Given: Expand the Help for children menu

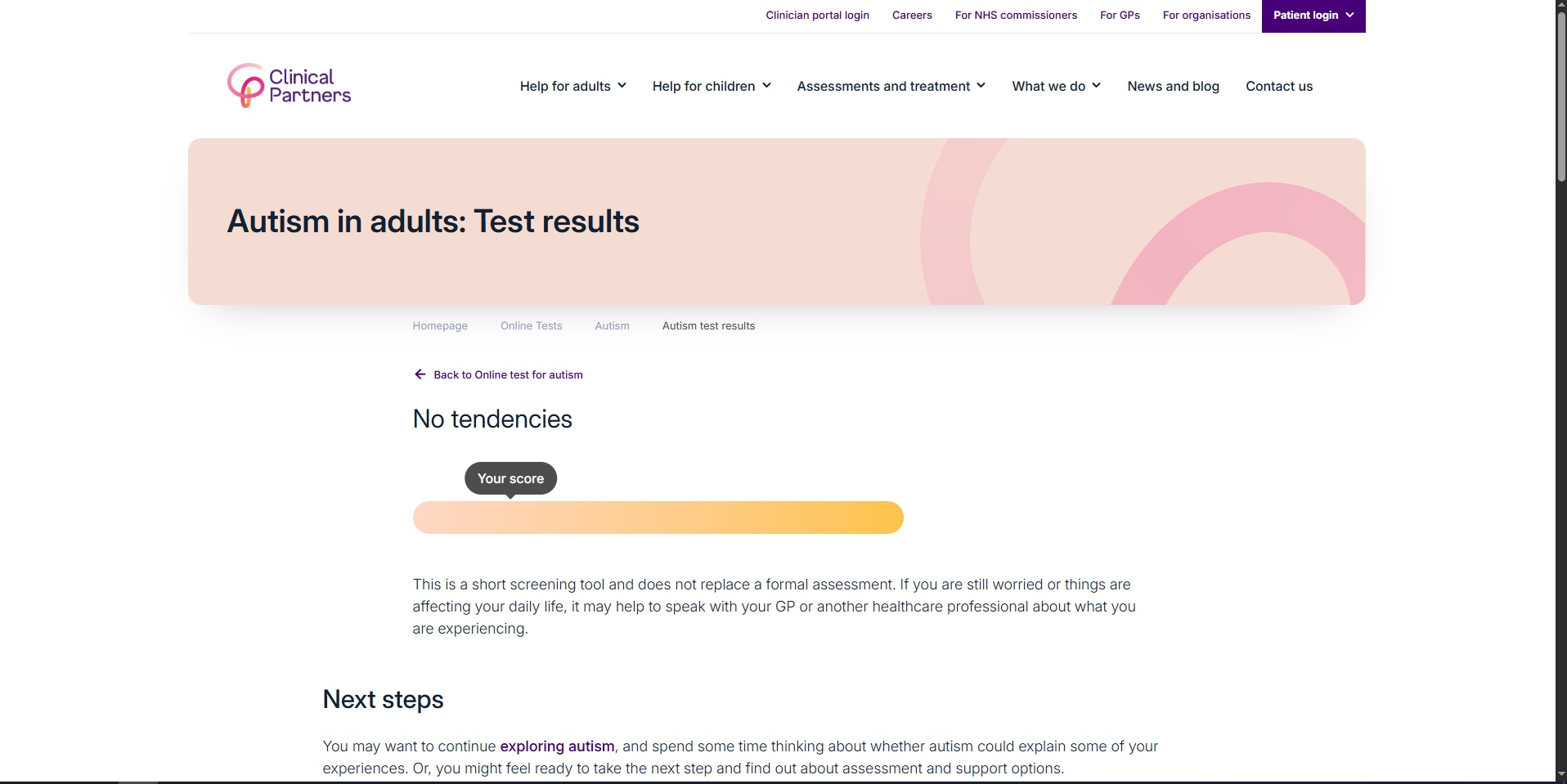Looking at the screenshot, I should (x=712, y=86).
